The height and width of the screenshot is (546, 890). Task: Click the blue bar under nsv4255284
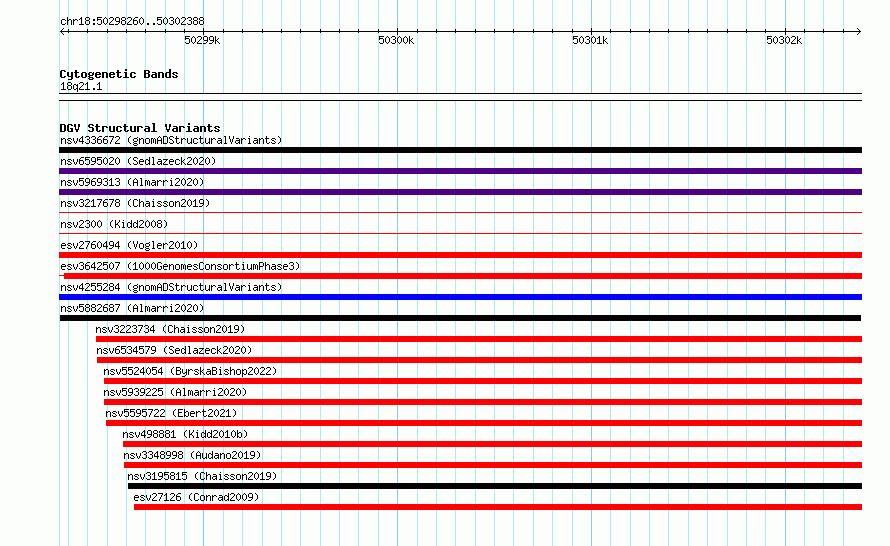coord(460,297)
